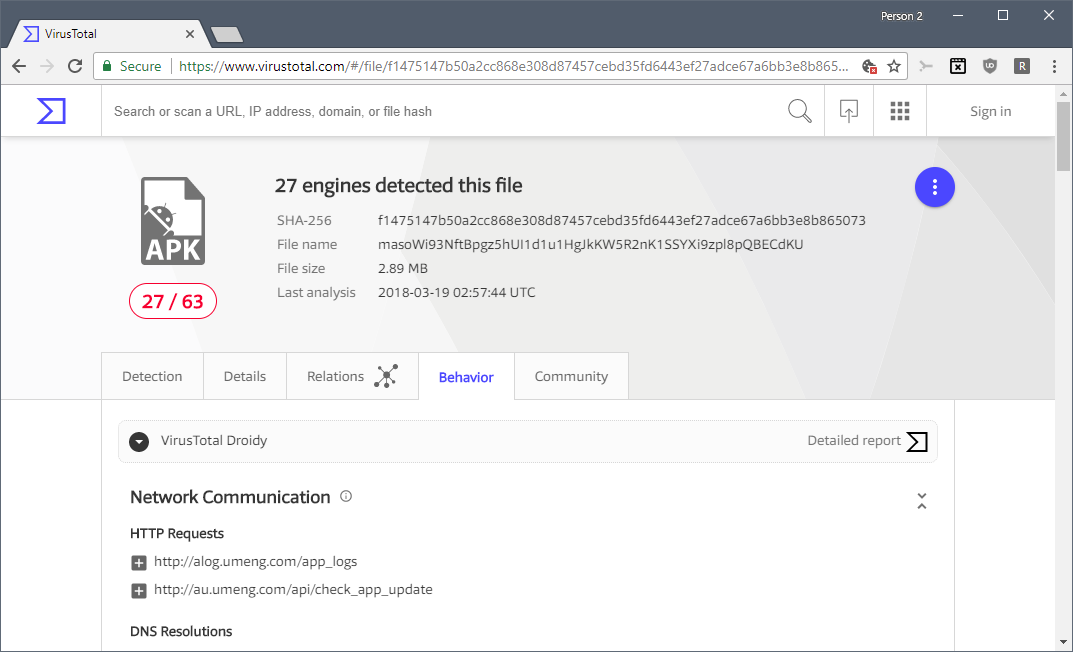The height and width of the screenshot is (652, 1073).
Task: Click the scrollbar down arrow
Action: (x=1063, y=642)
